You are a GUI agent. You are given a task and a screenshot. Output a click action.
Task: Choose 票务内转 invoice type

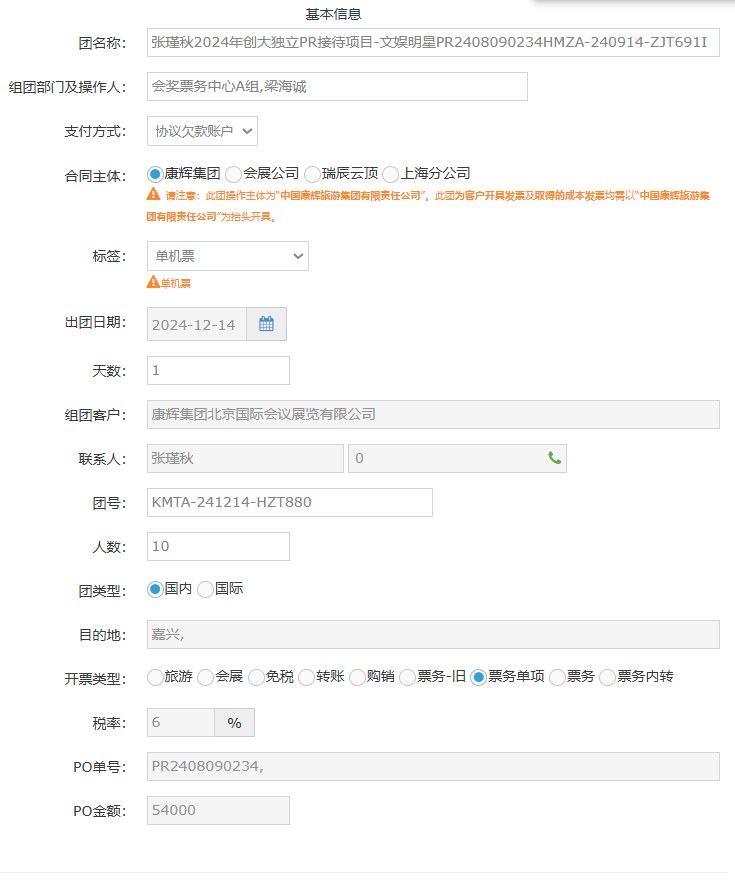coord(607,678)
